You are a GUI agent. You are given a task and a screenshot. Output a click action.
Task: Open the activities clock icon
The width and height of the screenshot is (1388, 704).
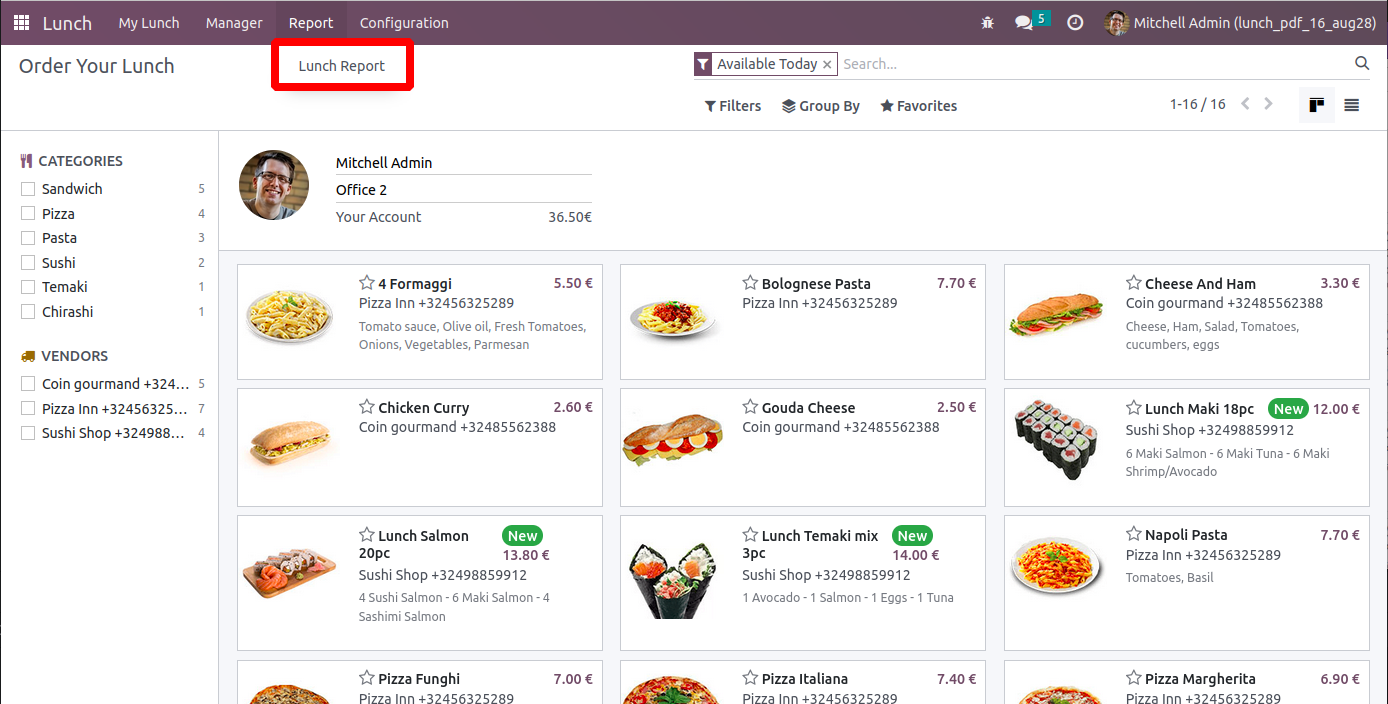pos(1075,22)
